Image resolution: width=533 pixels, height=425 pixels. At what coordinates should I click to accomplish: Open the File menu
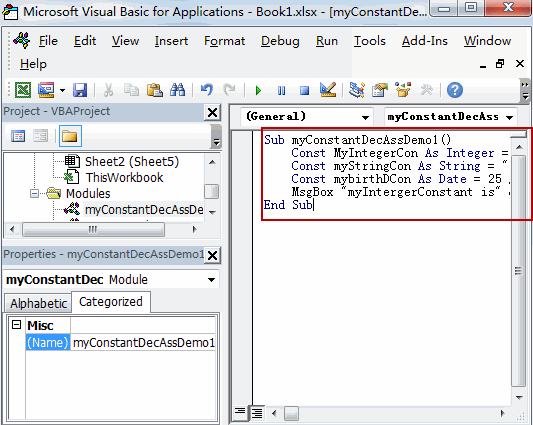[x=48, y=41]
